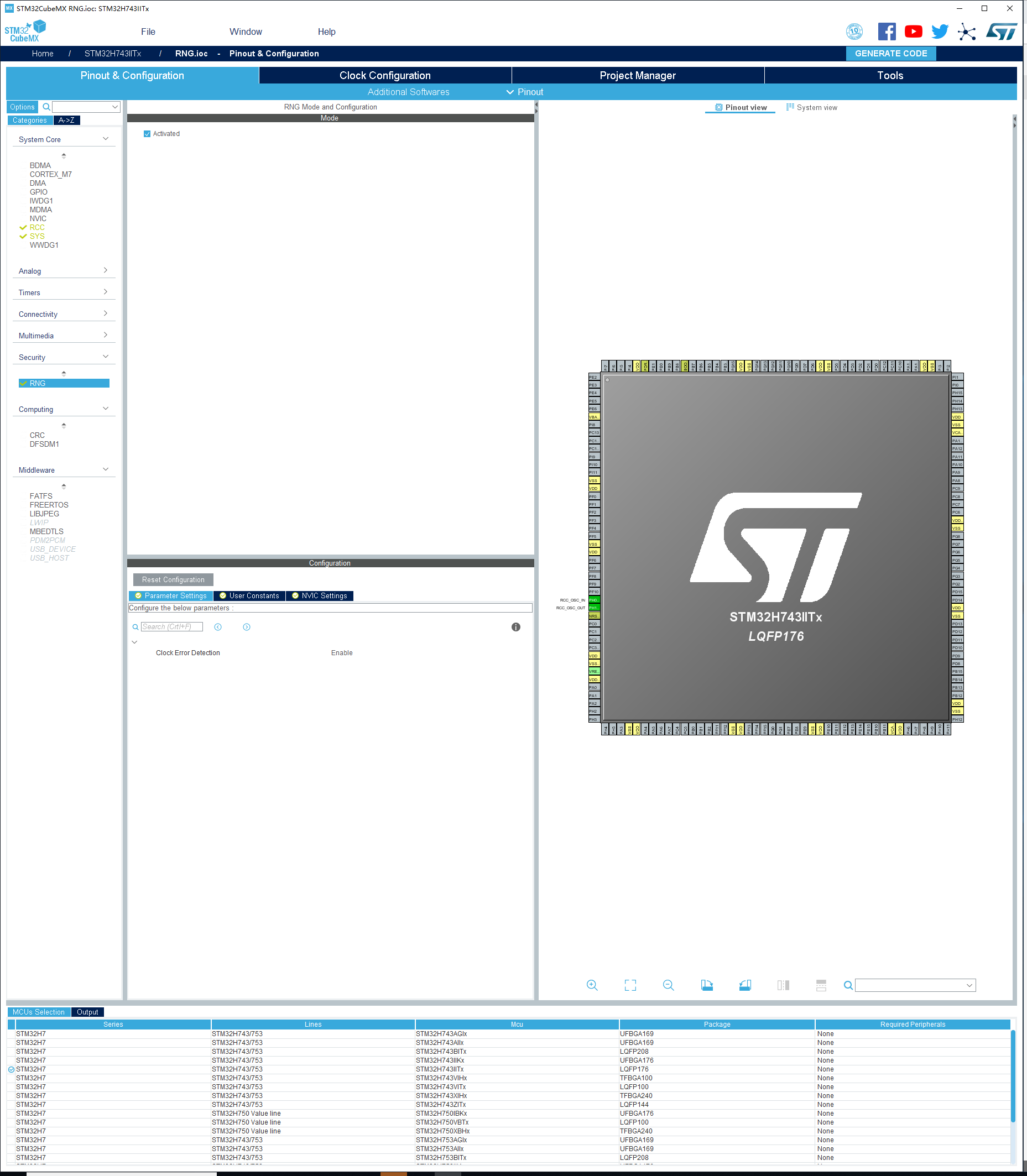Click the ST logo in the top right
This screenshot has width=1027, height=1176.
(x=1002, y=33)
